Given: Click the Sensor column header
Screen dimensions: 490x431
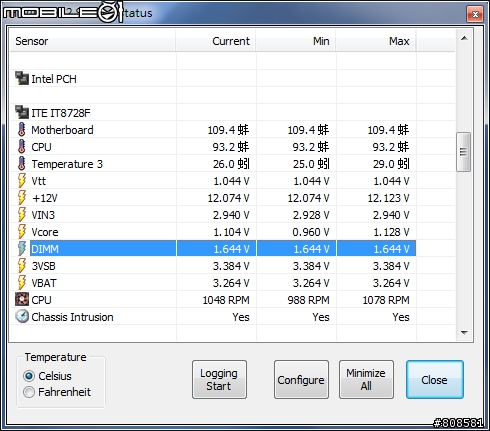Looking at the screenshot, I should [x=92, y=41].
